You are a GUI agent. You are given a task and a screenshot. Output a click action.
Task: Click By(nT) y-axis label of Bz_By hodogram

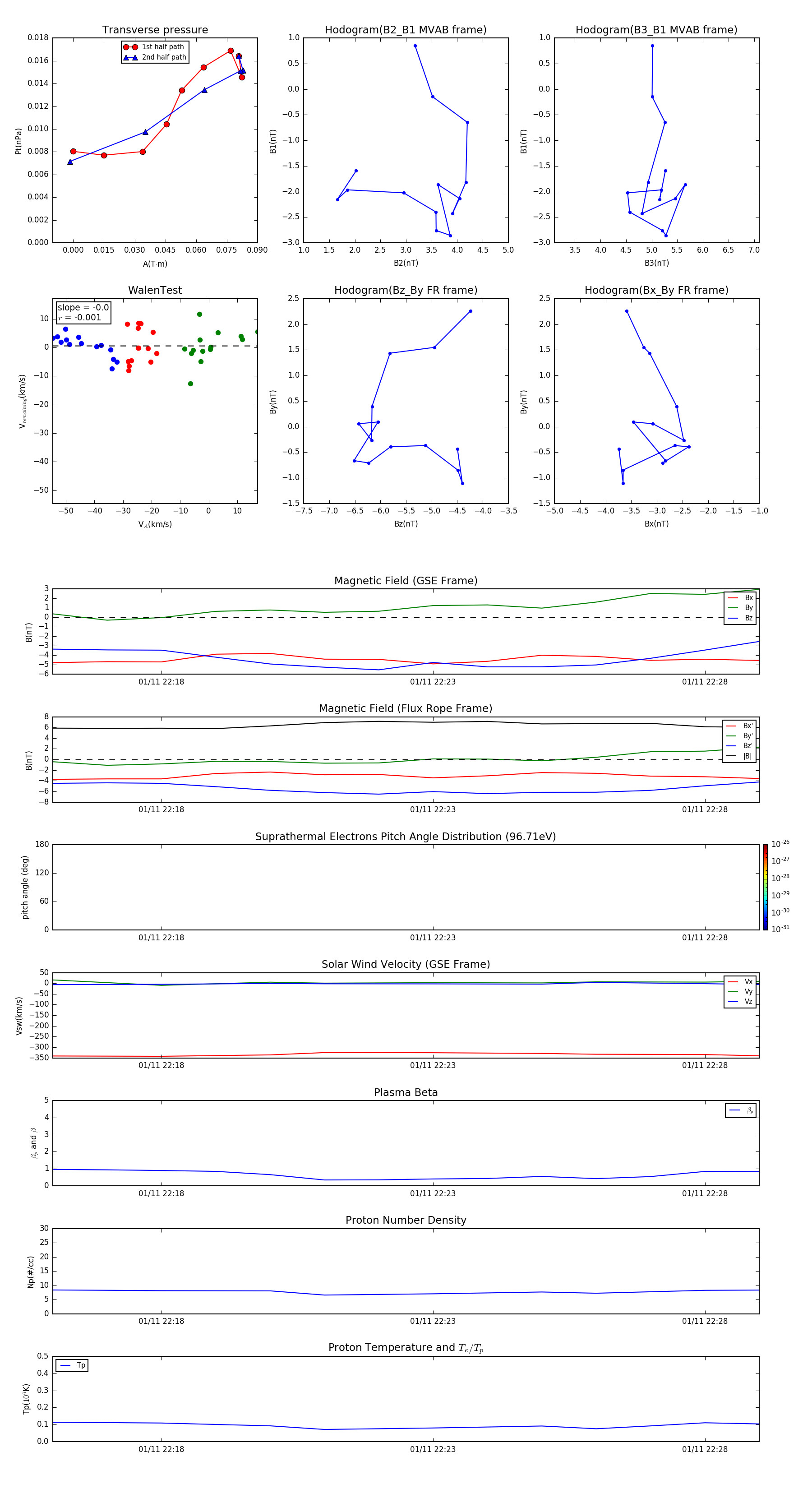[273, 401]
